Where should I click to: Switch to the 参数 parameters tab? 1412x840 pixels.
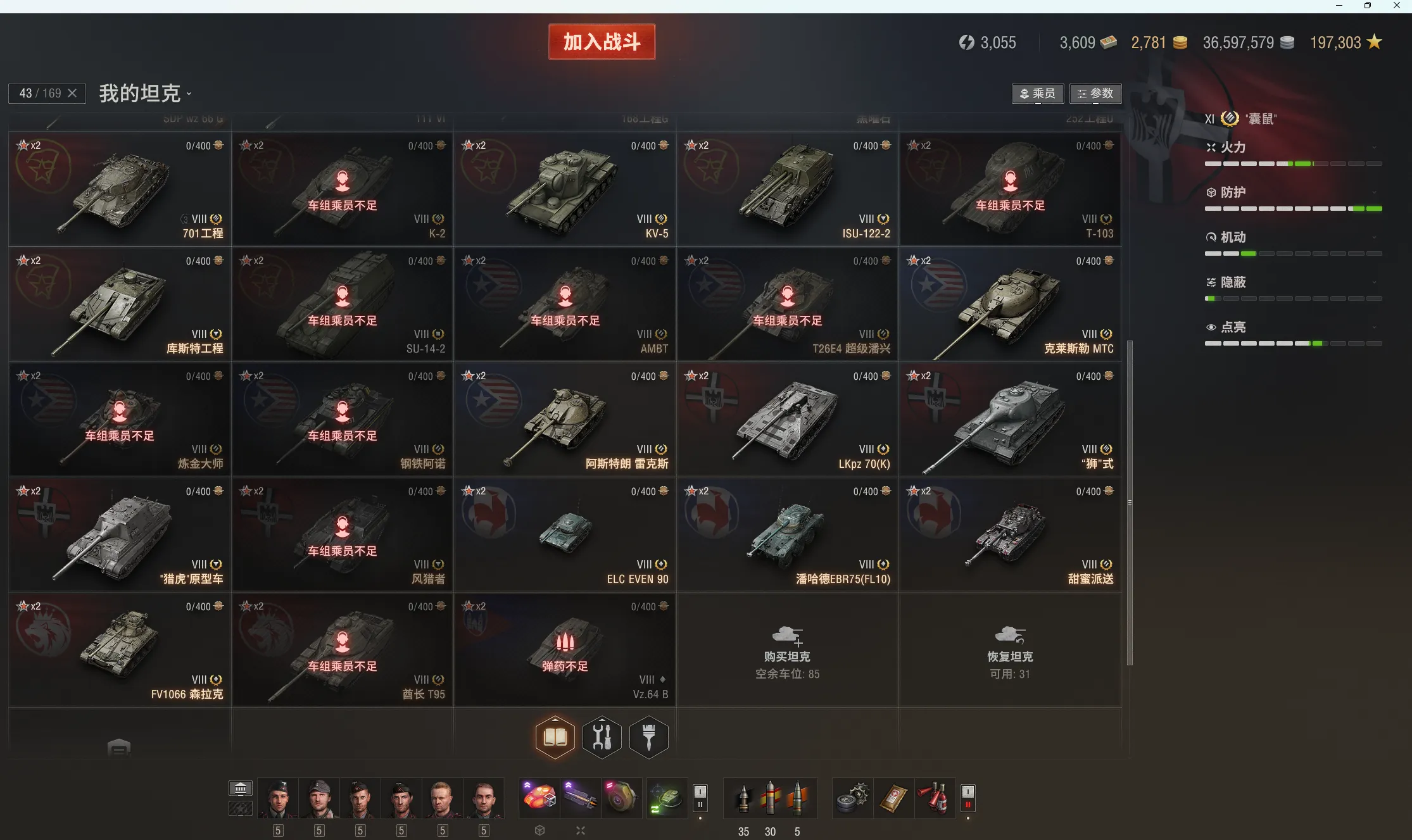1095,94
